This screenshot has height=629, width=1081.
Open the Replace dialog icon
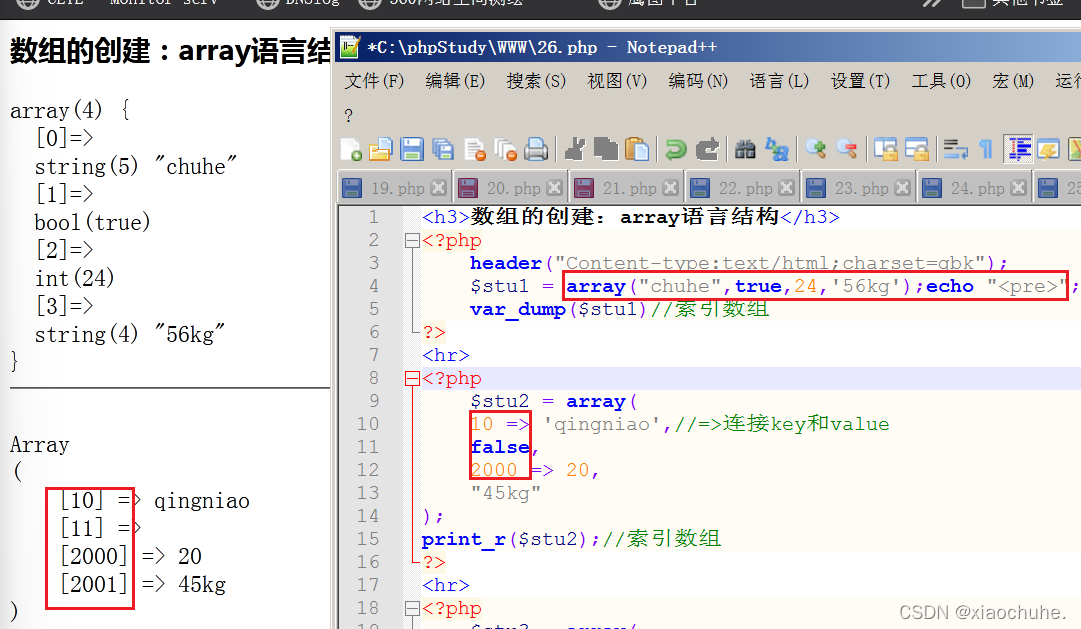777,149
